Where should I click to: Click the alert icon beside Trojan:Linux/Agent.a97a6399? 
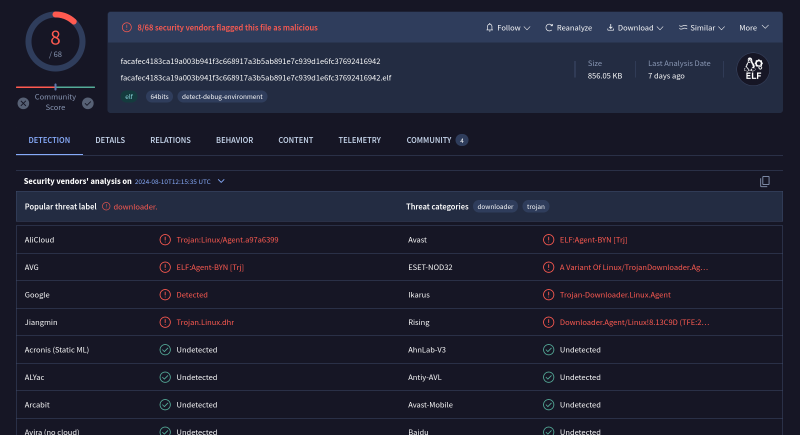pyautogui.click(x=165, y=240)
